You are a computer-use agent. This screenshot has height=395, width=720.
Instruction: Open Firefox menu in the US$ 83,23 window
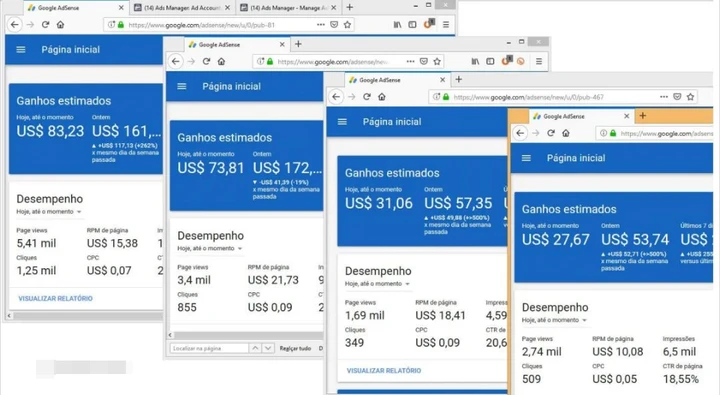(x=446, y=24)
